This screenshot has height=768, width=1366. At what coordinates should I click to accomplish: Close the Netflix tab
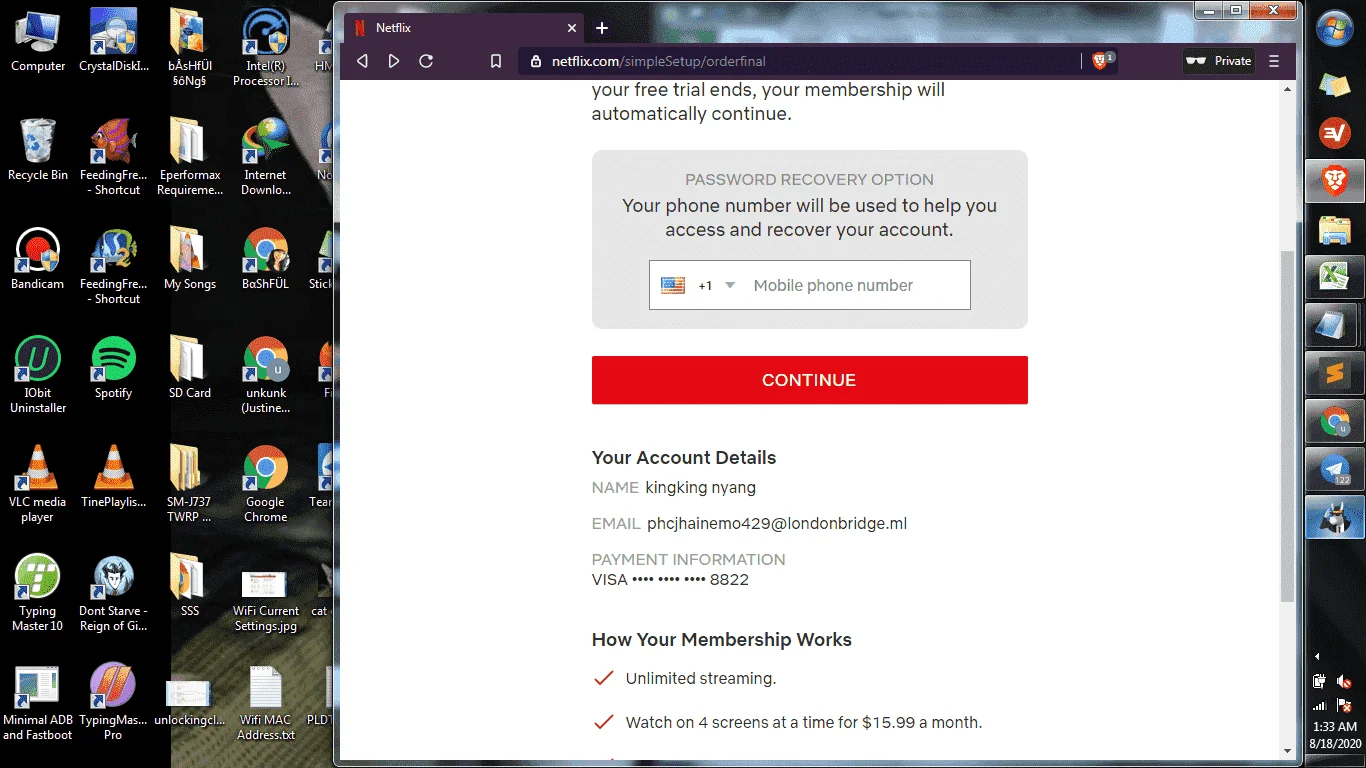point(572,28)
